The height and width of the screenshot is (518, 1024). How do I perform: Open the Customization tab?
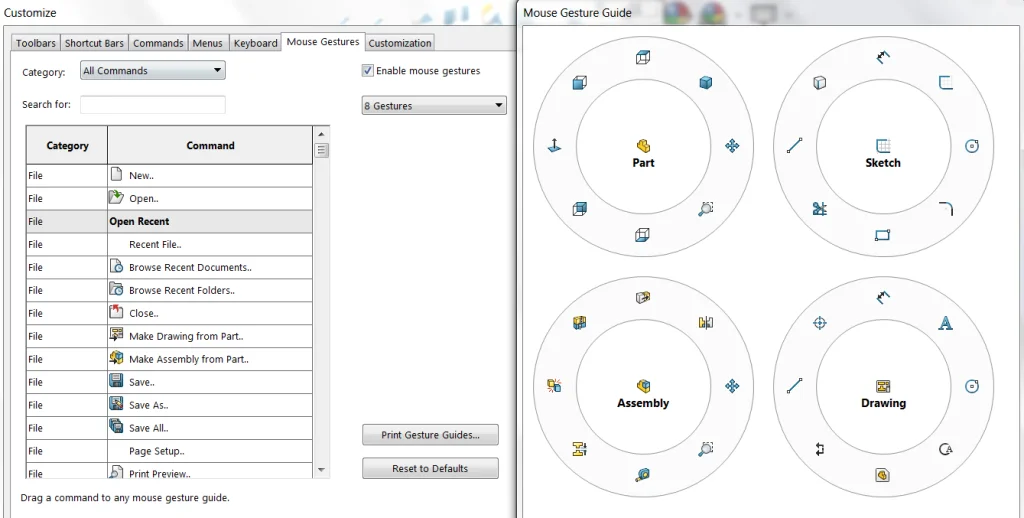(400, 43)
